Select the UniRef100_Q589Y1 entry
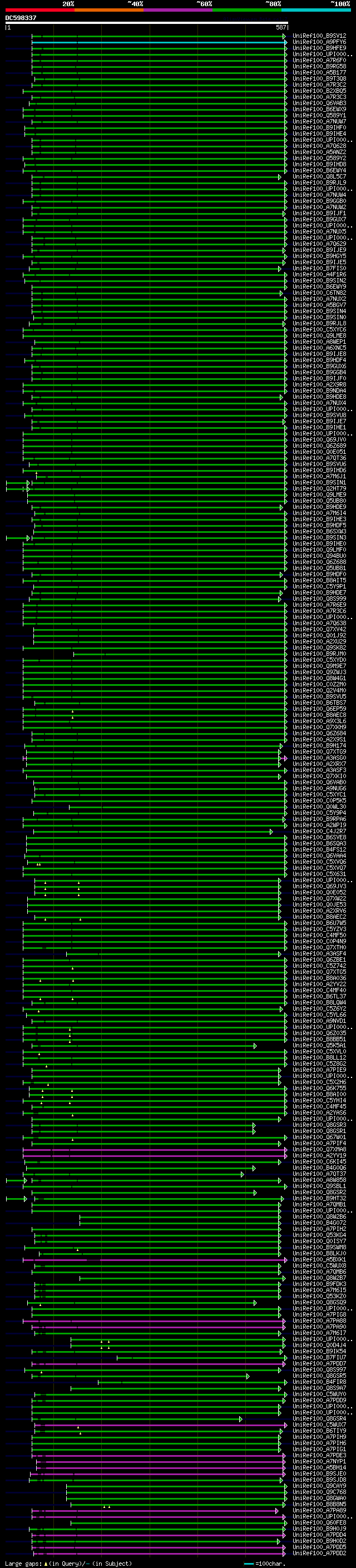 click(319, 115)
